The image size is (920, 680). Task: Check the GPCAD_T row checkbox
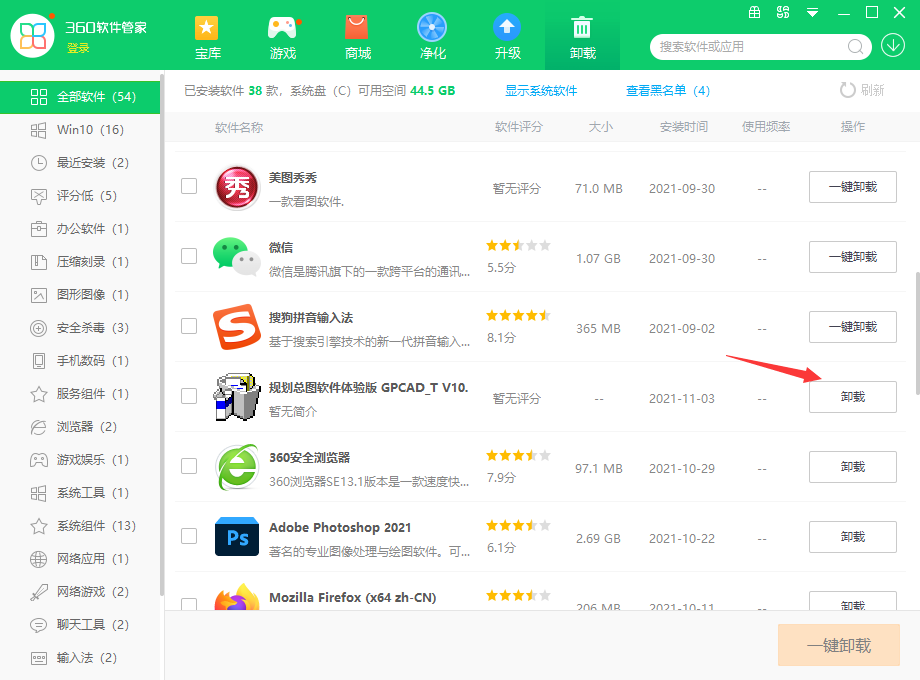pyautogui.click(x=189, y=395)
